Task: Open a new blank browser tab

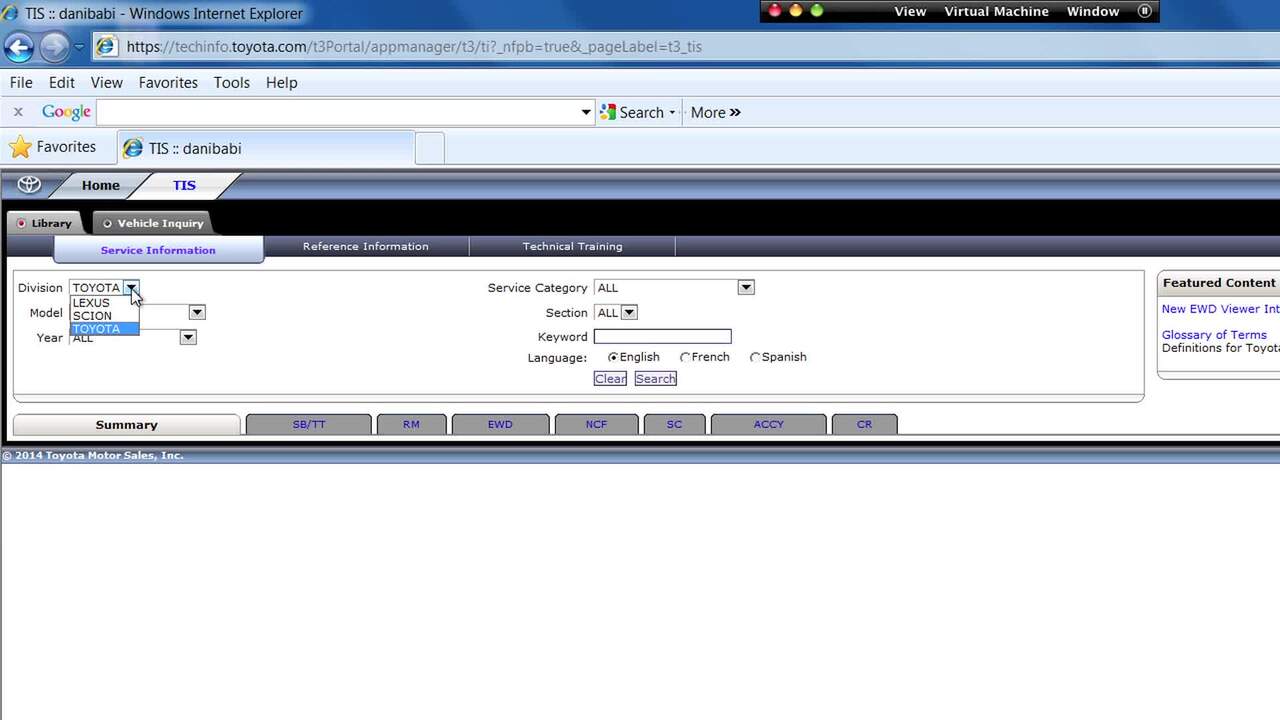Action: pyautogui.click(x=429, y=148)
